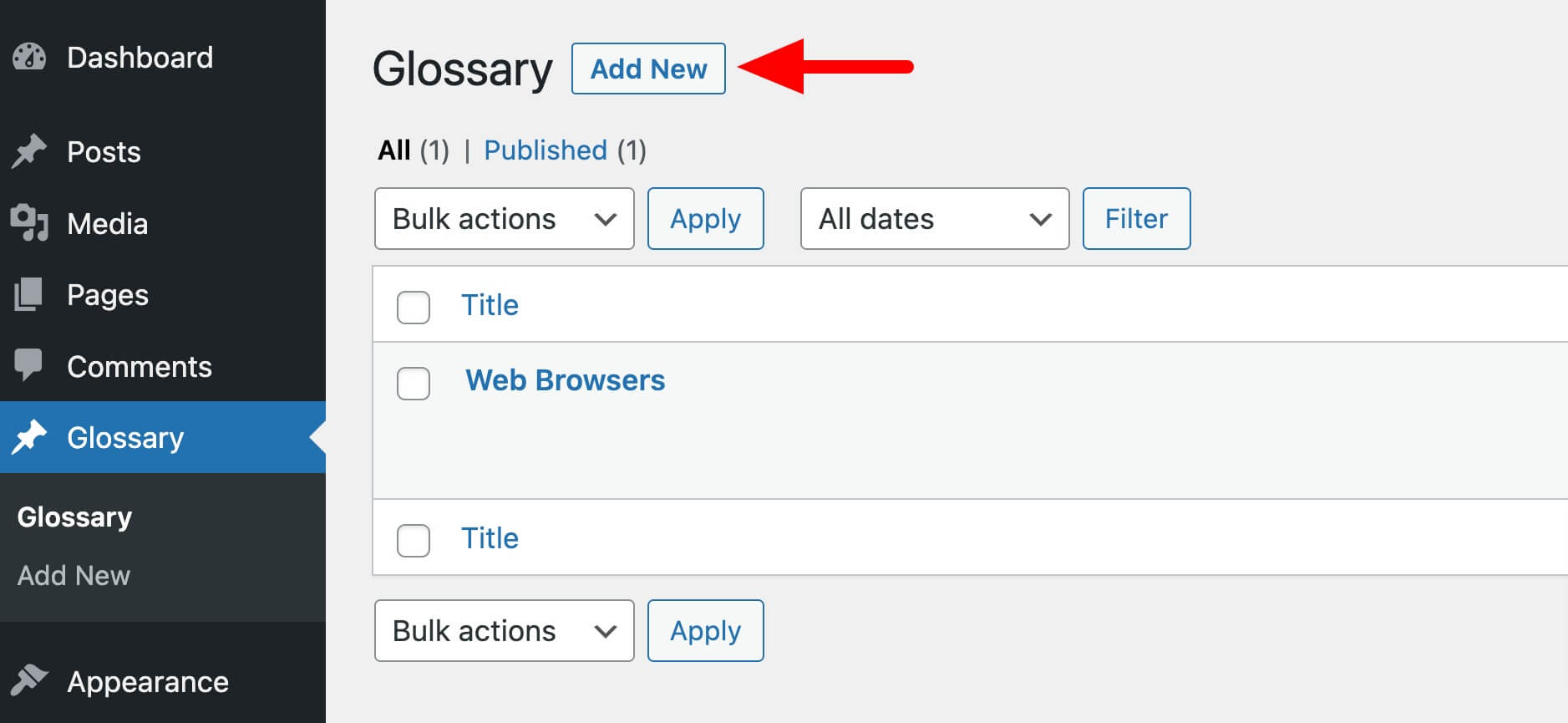Viewport: 1568px width, 723px height.
Task: Open the Web Browsers glossary entry
Action: point(566,380)
